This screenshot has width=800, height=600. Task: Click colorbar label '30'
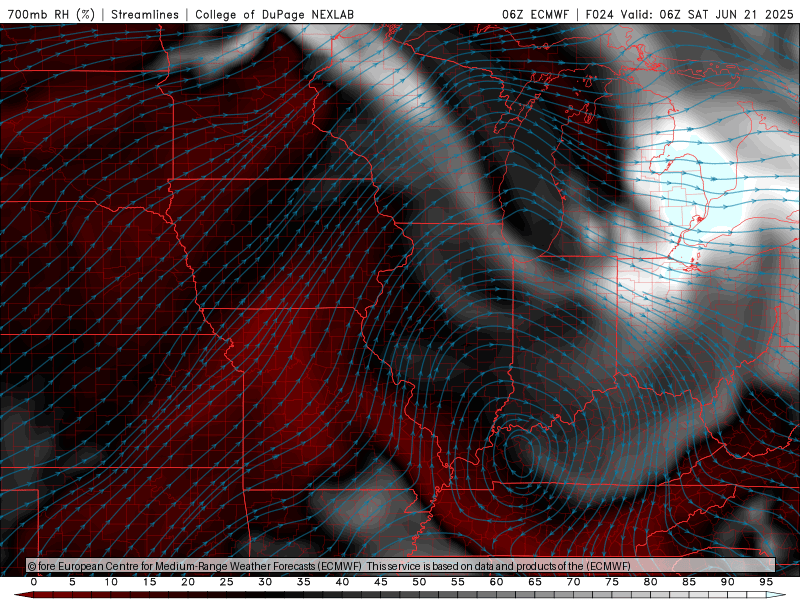pos(265,582)
